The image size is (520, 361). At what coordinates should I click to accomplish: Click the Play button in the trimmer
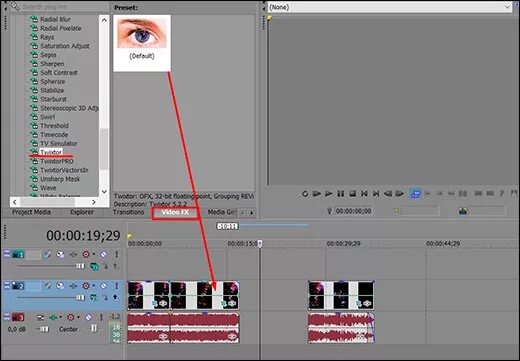pyautogui.click(x=329, y=194)
